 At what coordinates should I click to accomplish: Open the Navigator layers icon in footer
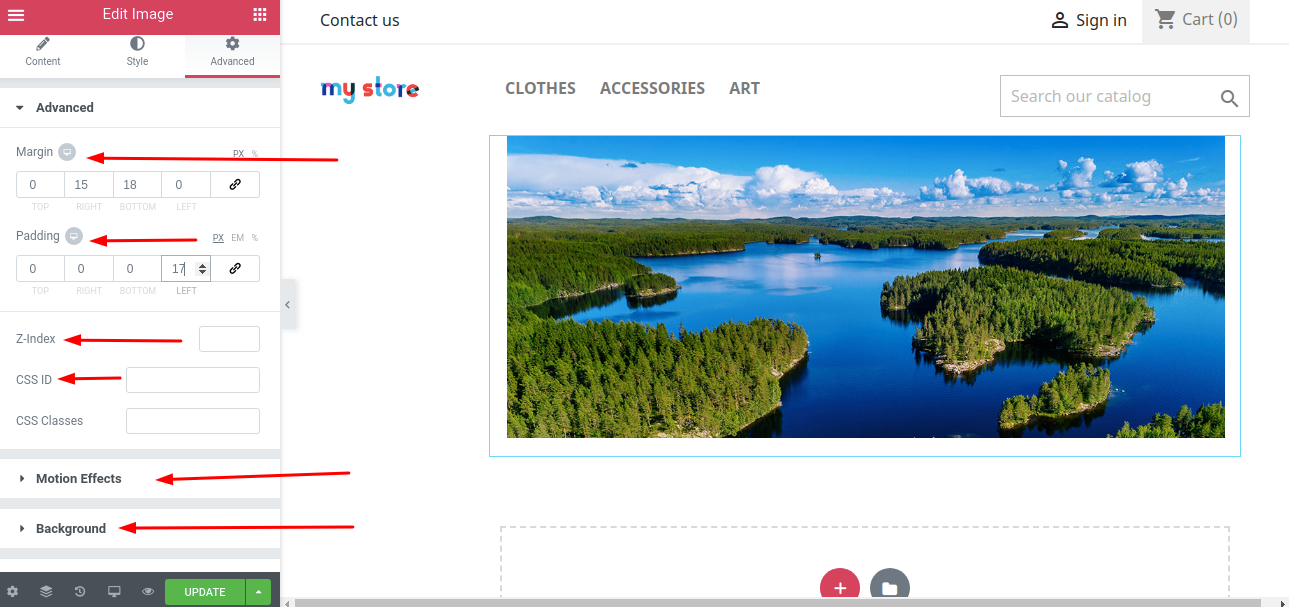[x=46, y=592]
